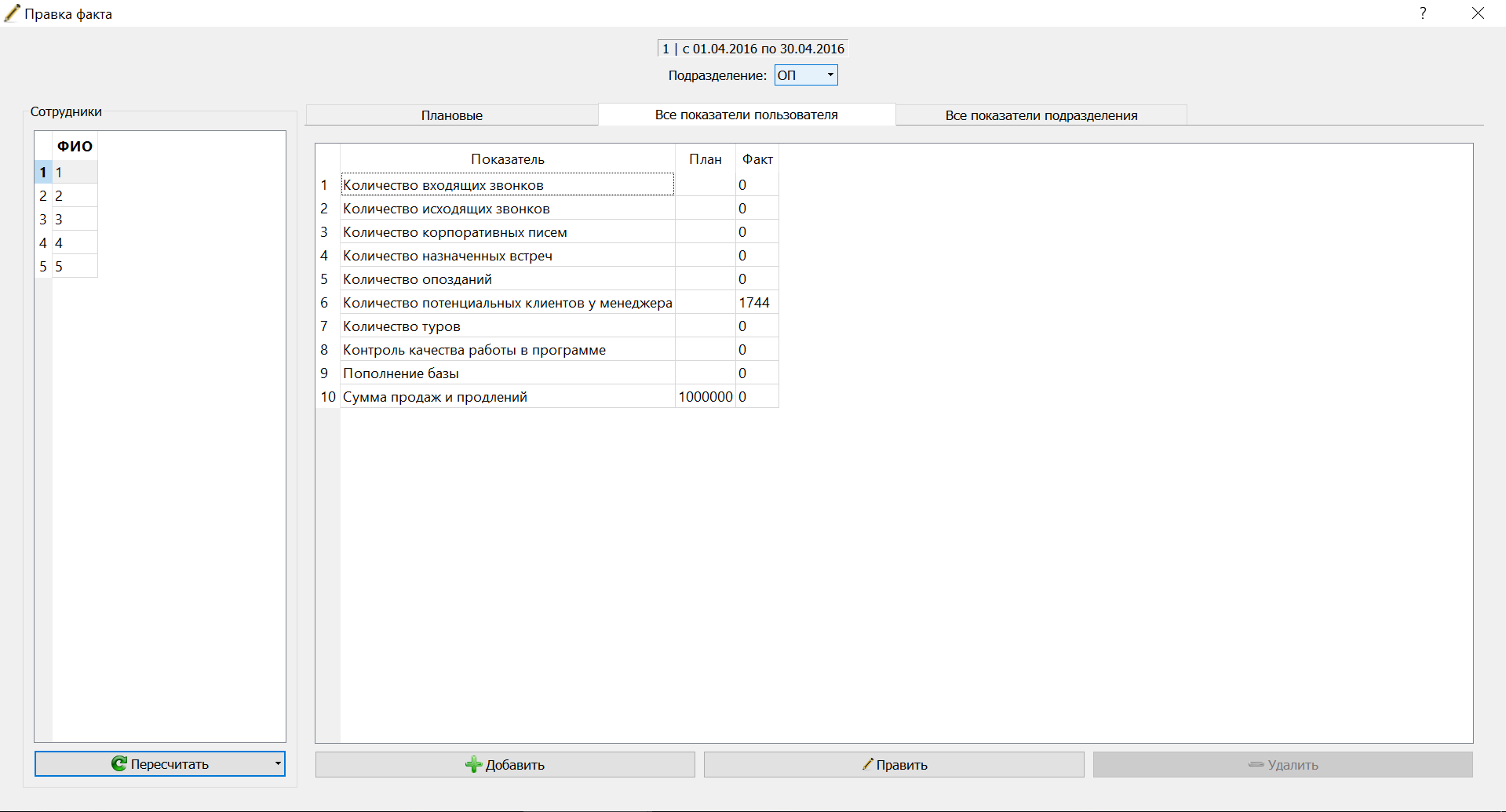
Task: Click План cell of Количество входящих звонков
Action: 706,185
